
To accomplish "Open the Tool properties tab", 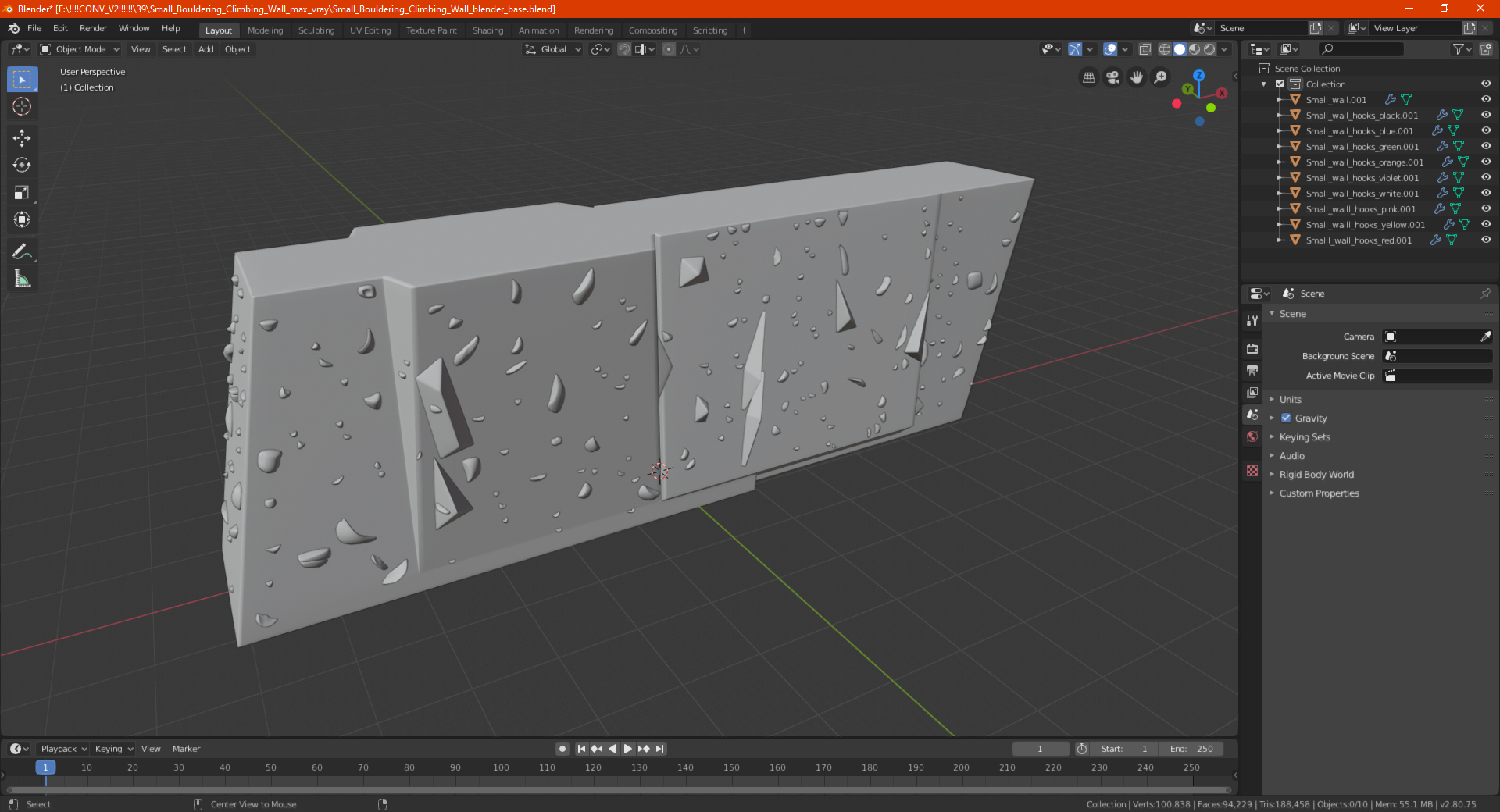I will tap(1252, 321).
